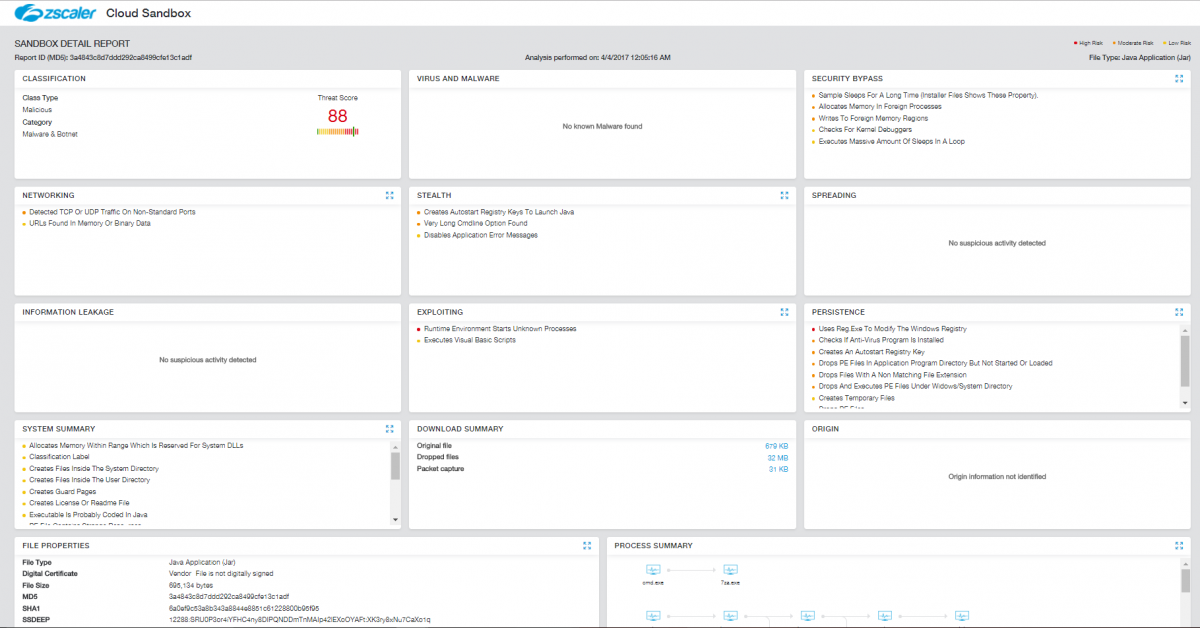Screen dimensions: 1200x628
Task: Expand the Exploiting panel to fullscreen
Action: 784,311
